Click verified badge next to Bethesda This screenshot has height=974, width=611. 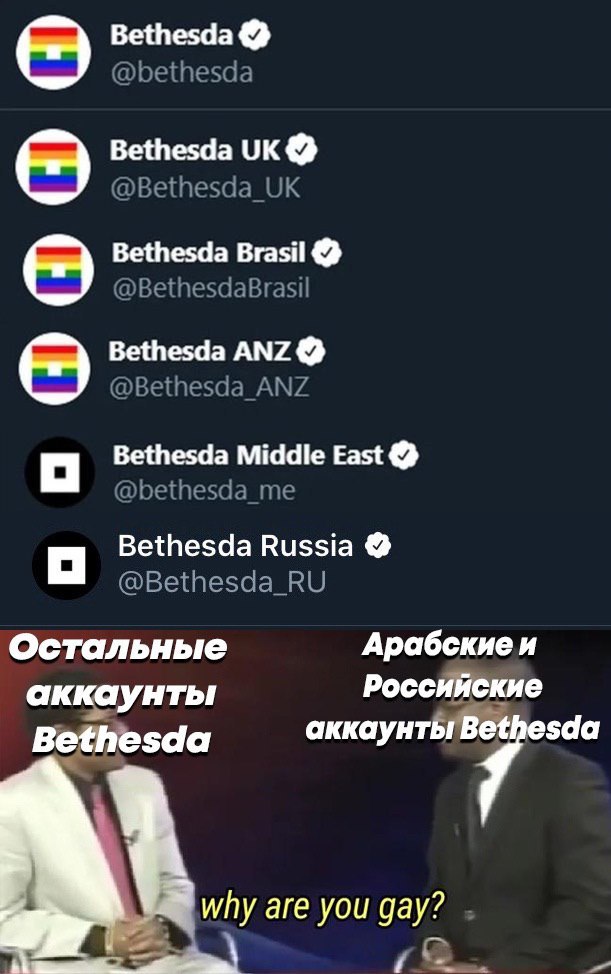tap(255, 35)
